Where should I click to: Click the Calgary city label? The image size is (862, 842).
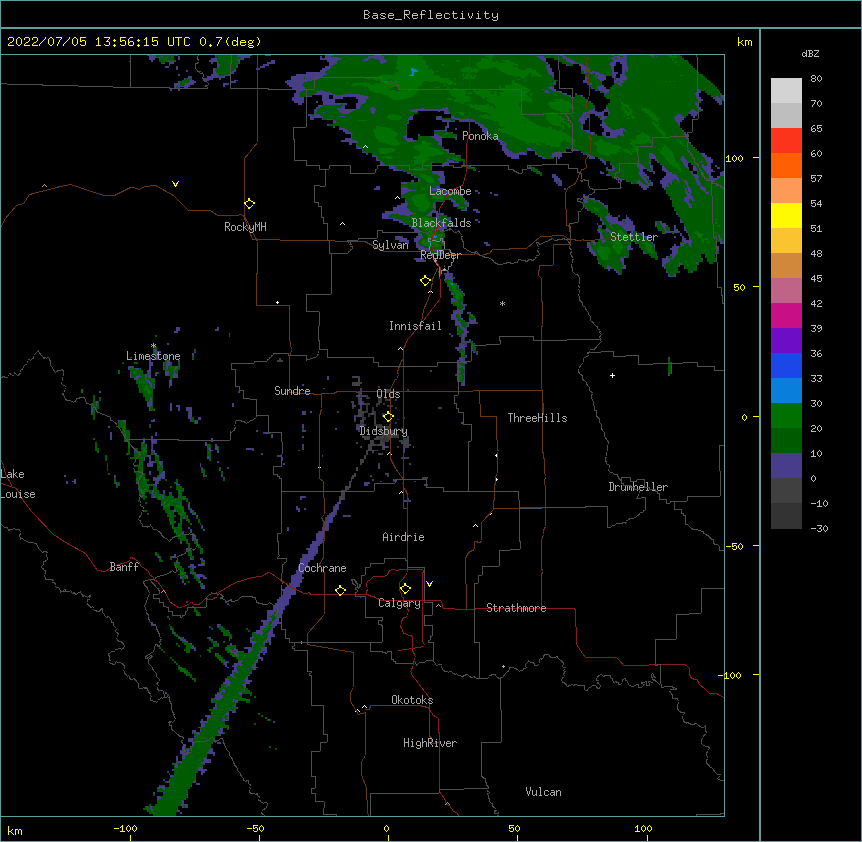click(x=399, y=603)
